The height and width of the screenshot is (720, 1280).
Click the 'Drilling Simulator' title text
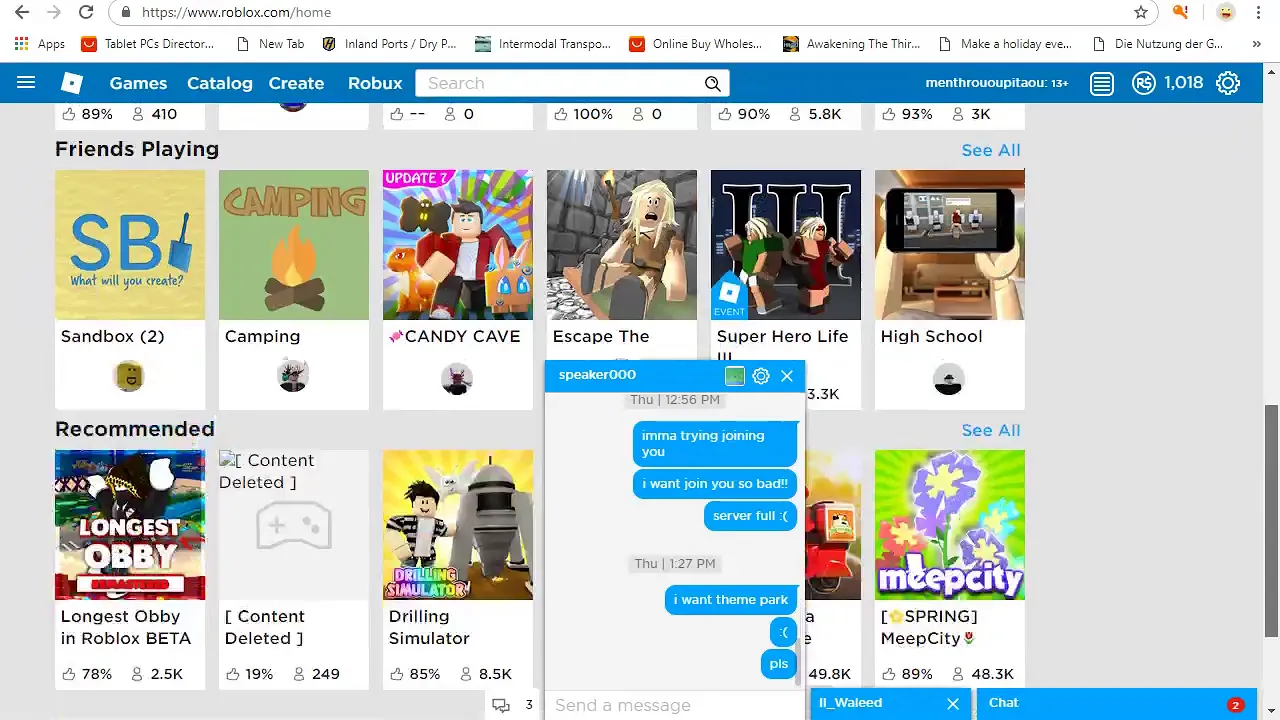(x=429, y=627)
